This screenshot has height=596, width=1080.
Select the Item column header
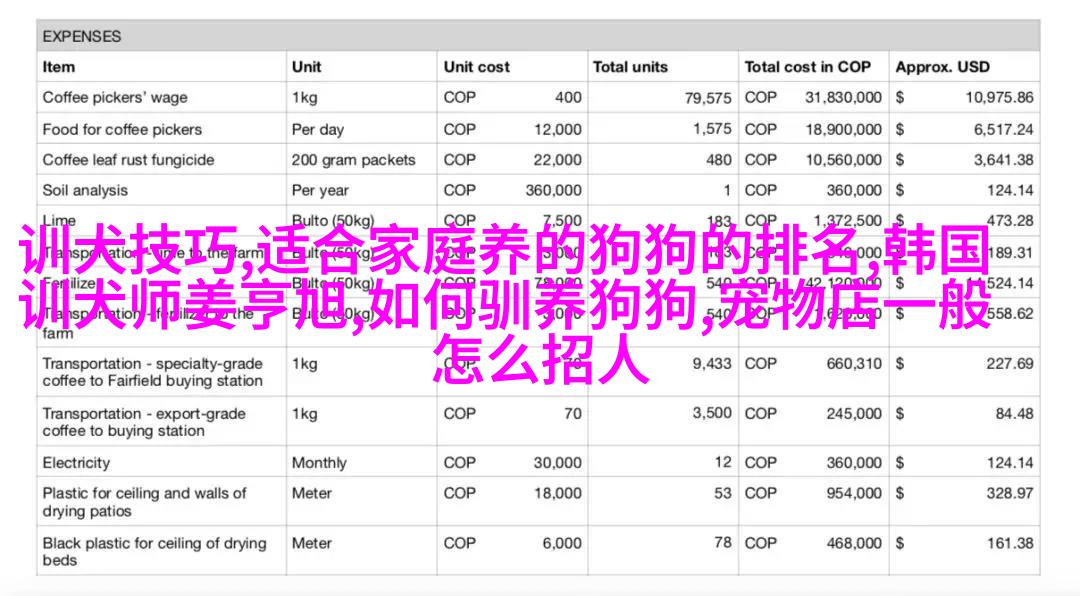pyautogui.click(x=59, y=67)
